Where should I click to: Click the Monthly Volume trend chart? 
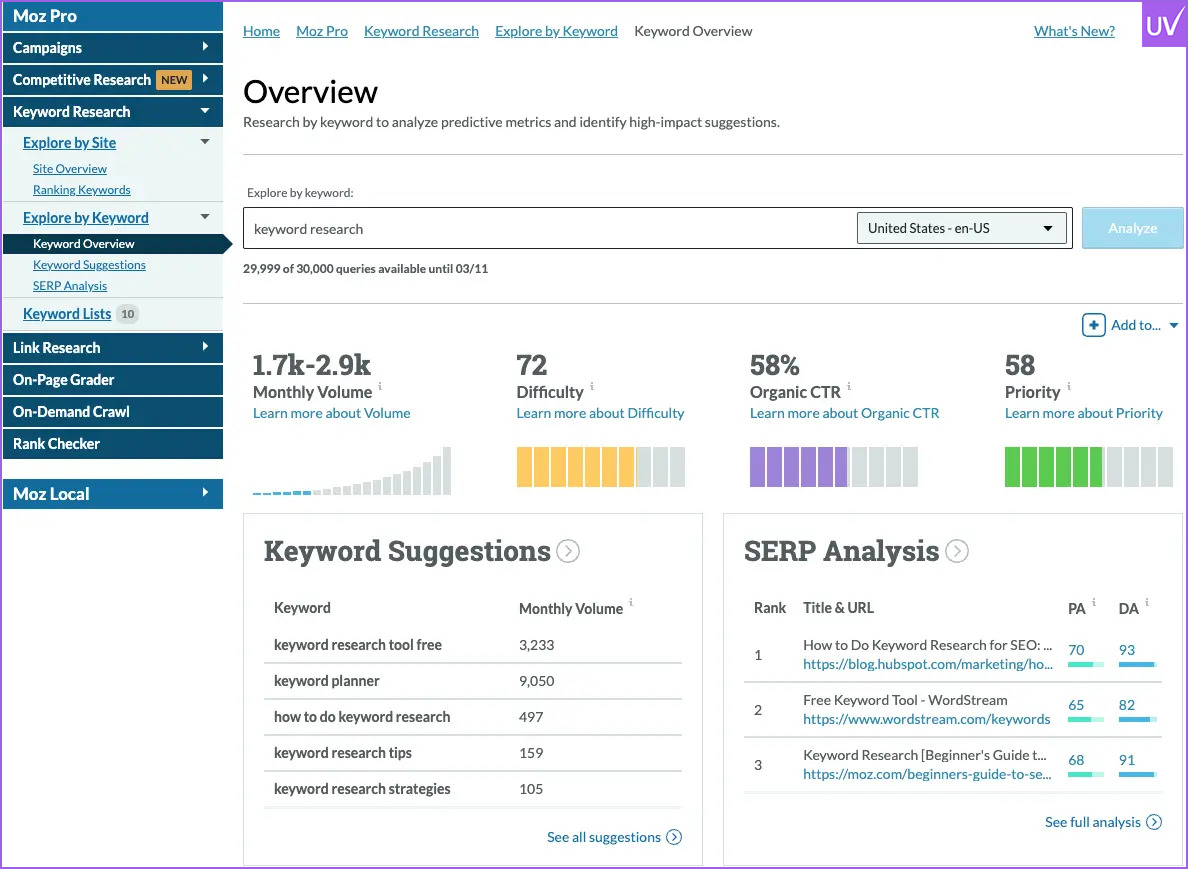point(352,471)
